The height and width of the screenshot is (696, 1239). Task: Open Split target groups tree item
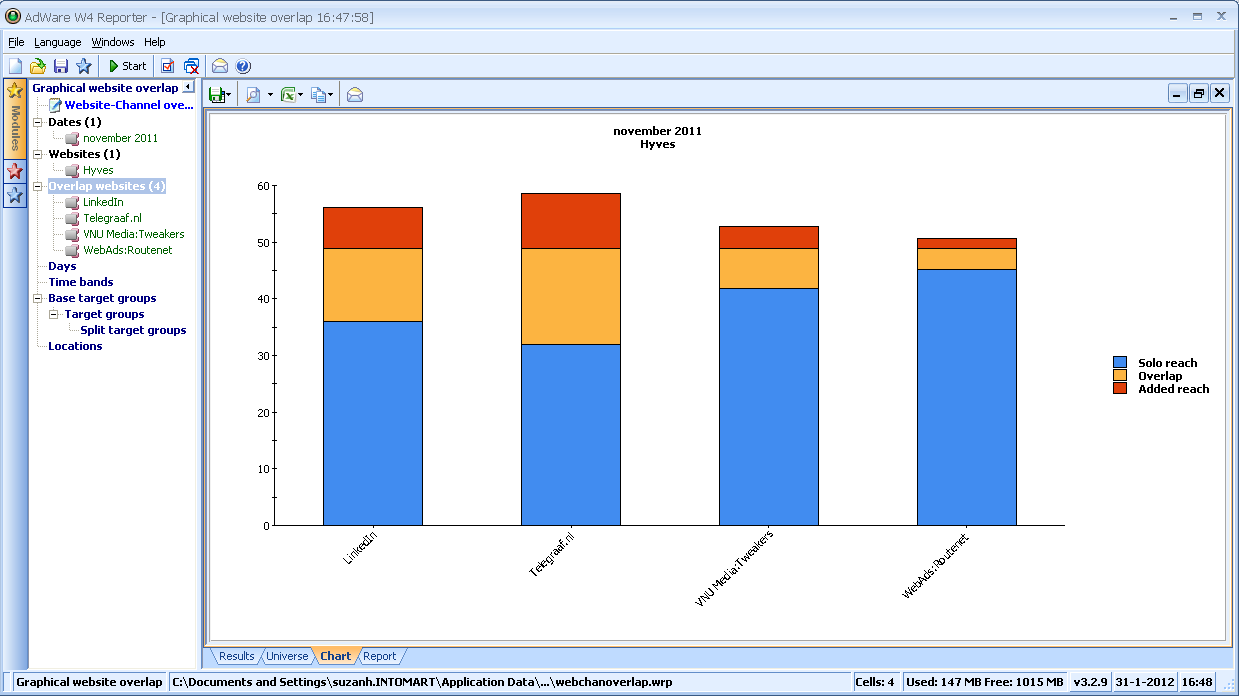(133, 330)
